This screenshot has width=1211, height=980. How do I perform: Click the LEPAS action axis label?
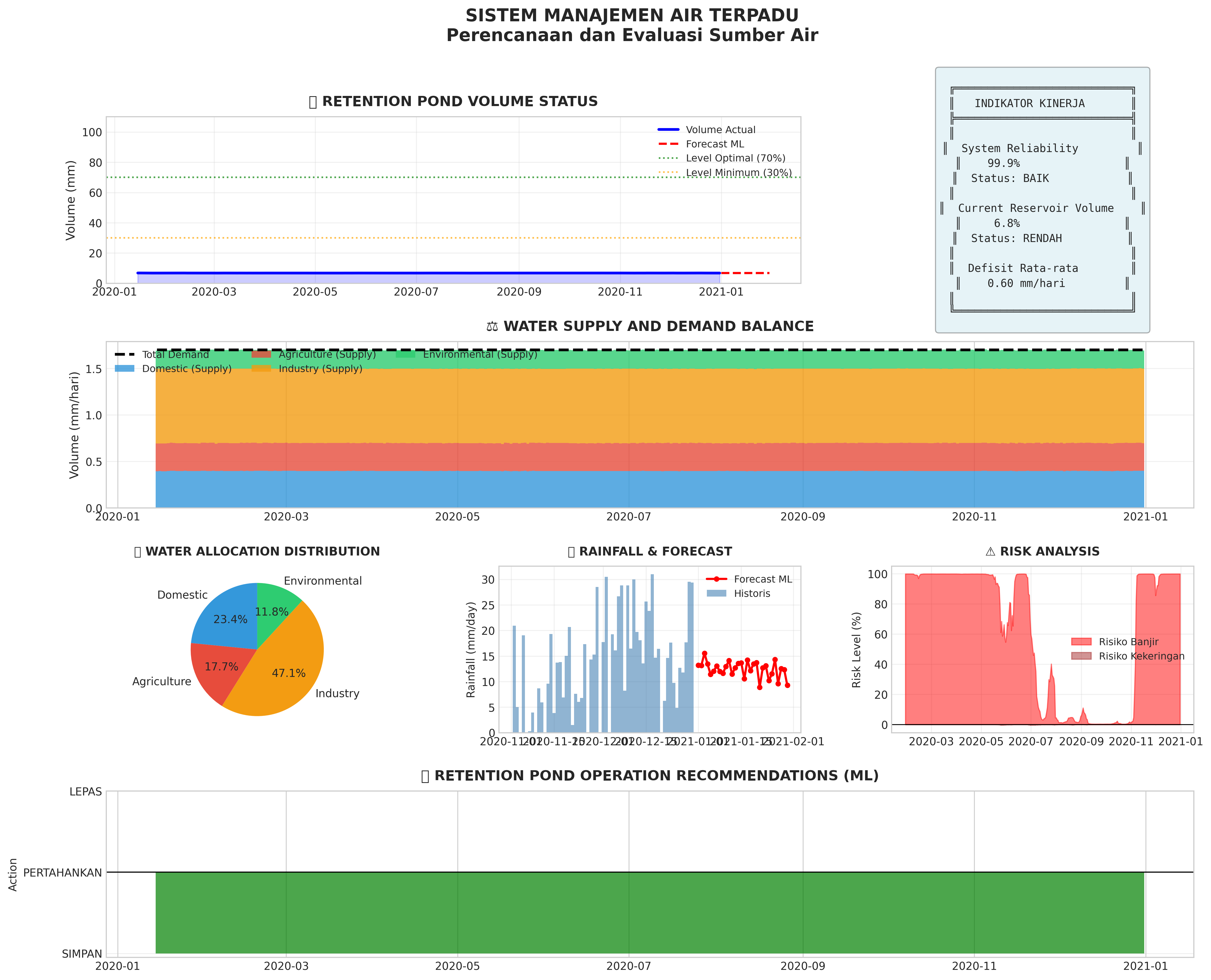(x=86, y=792)
